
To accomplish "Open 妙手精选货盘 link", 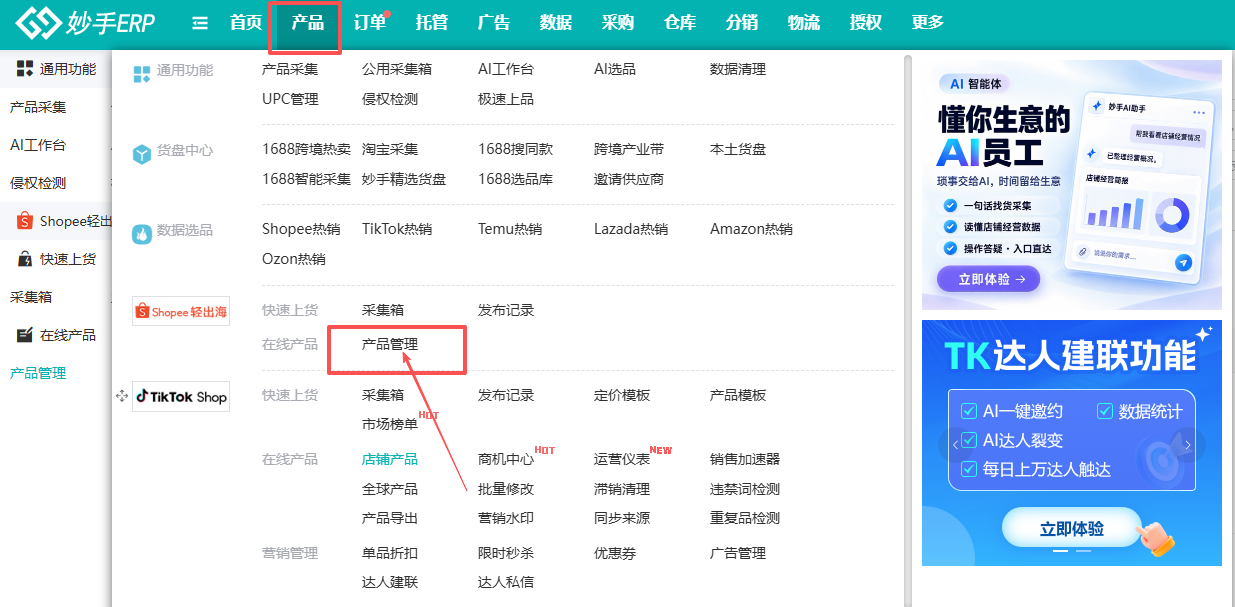I will click(404, 179).
